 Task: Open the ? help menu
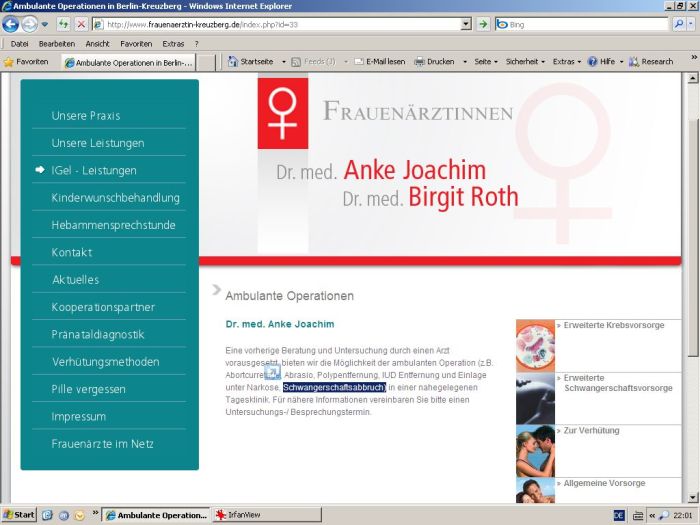click(196, 44)
